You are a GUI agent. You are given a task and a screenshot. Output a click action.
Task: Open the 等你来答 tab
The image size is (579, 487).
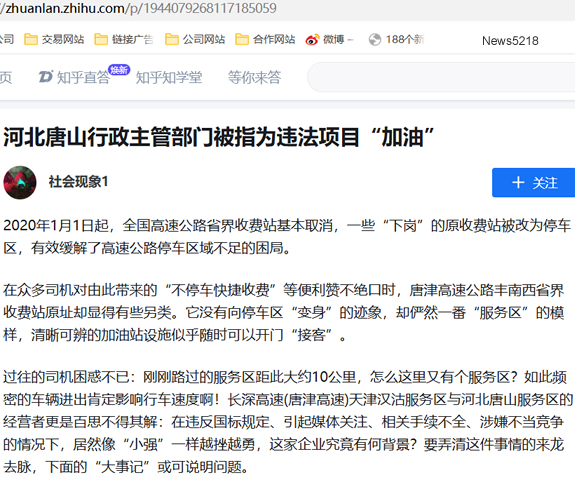(254, 78)
